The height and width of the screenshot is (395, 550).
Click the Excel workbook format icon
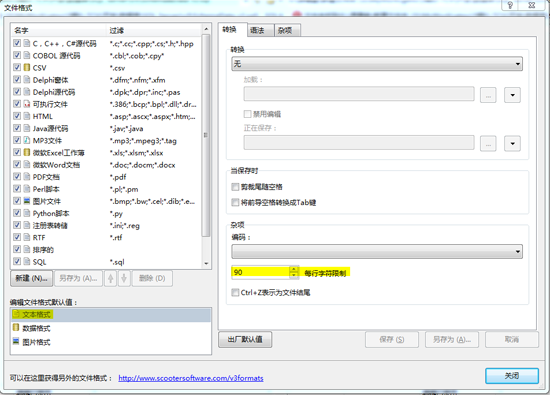click(x=27, y=153)
